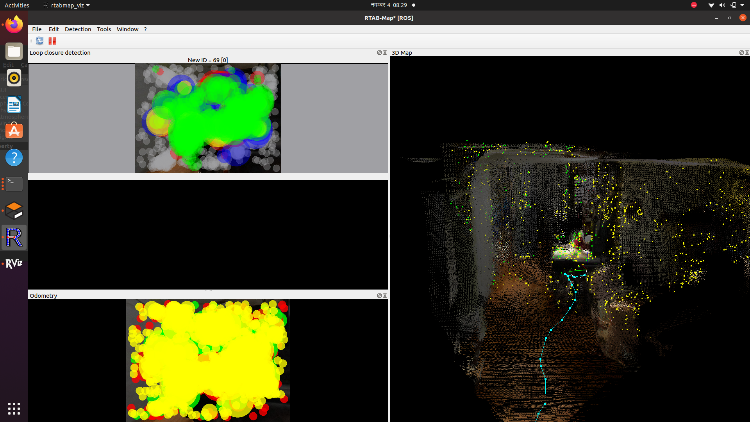The image size is (750, 422).
Task: Click Activities in the top bar
Action: point(17,5)
